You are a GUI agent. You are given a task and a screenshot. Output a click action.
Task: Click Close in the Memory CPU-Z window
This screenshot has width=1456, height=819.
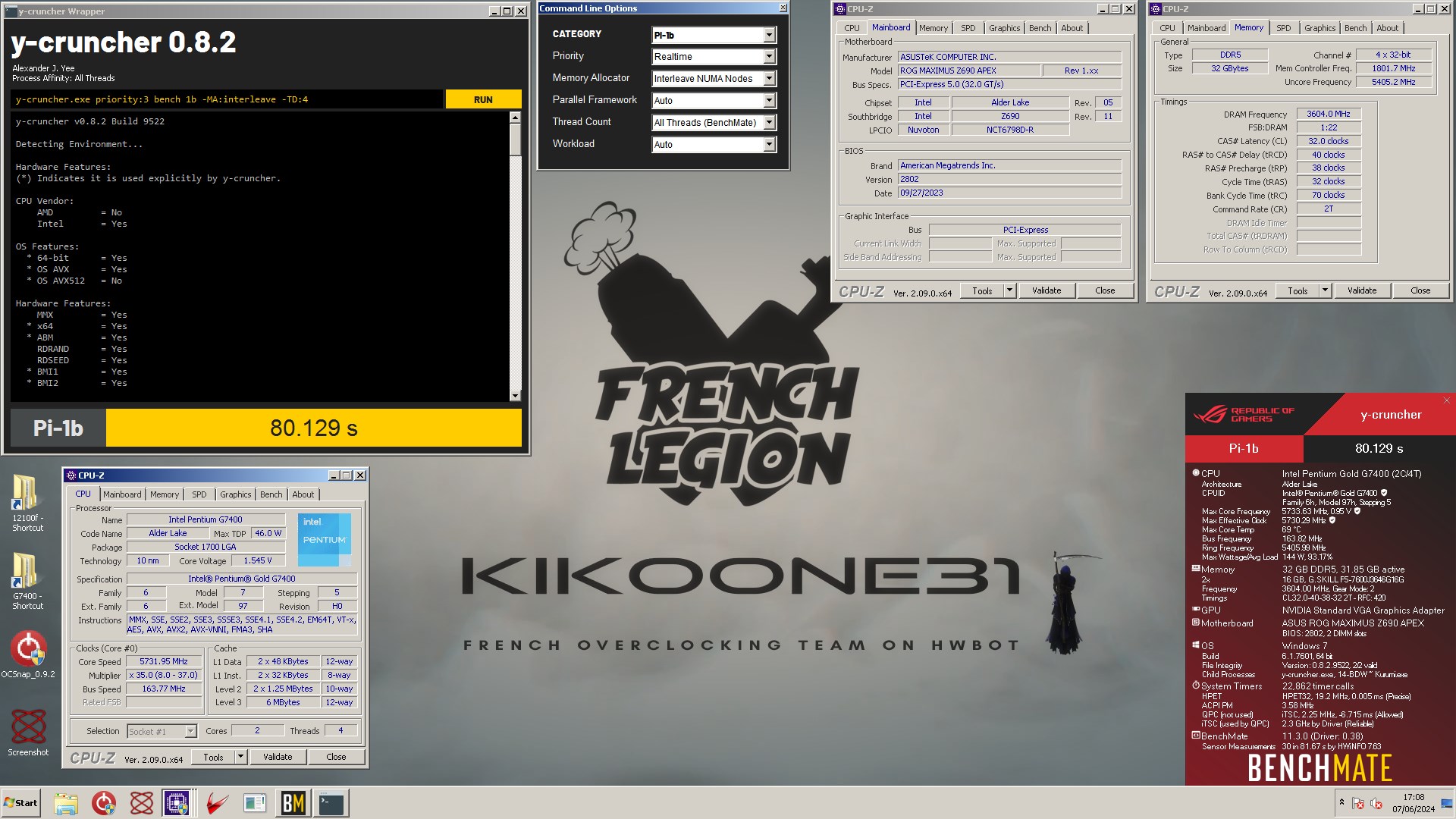pyautogui.click(x=1420, y=290)
